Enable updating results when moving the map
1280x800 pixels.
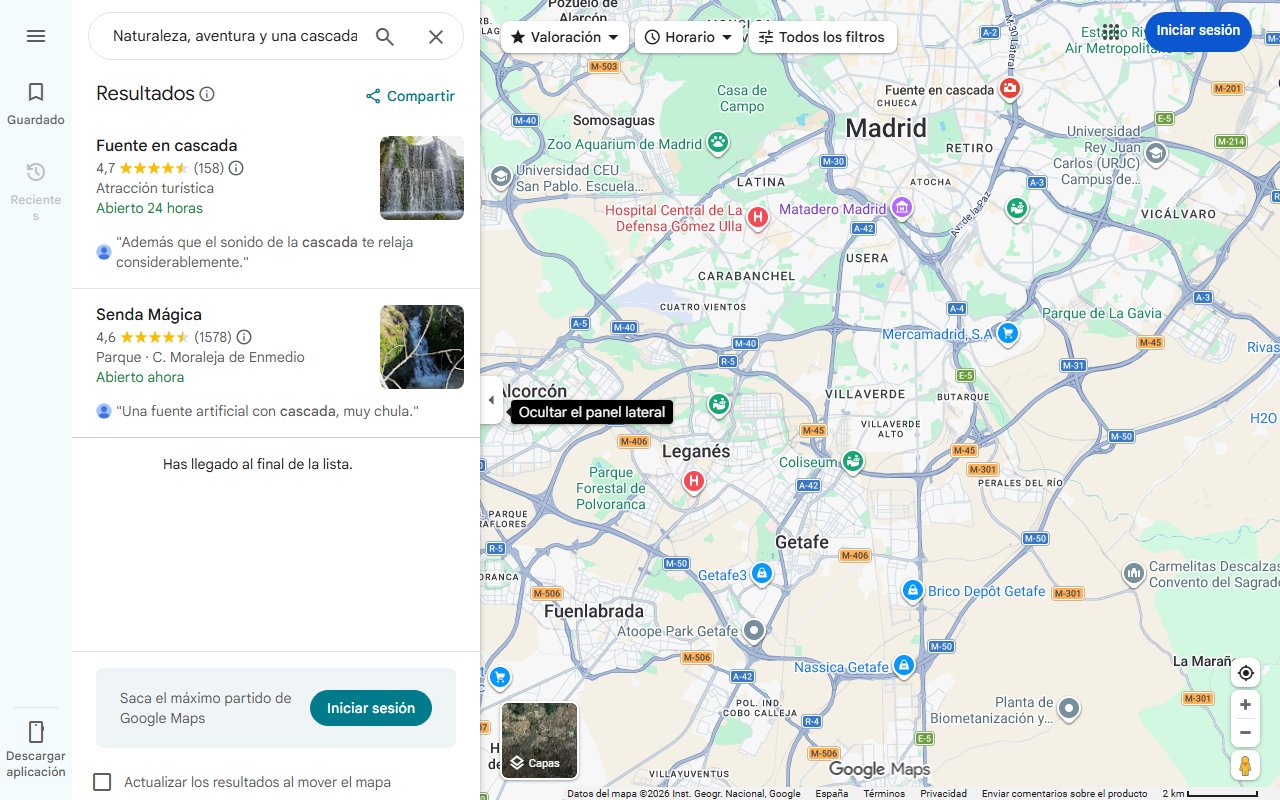point(102,782)
